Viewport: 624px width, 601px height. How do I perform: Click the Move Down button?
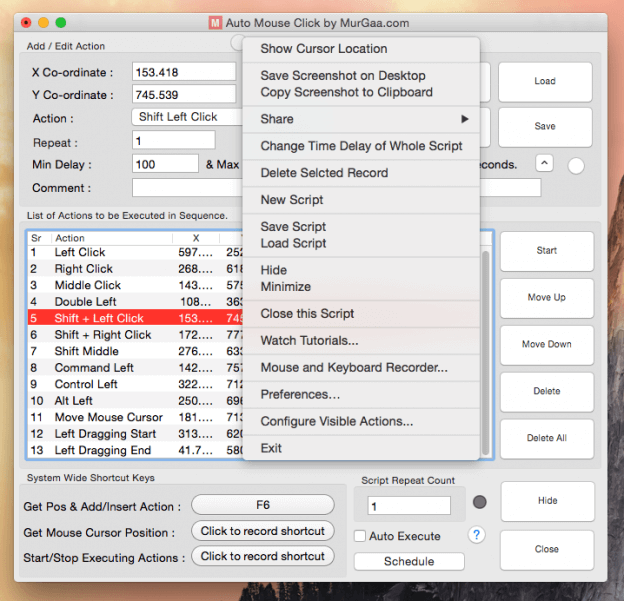click(x=546, y=344)
